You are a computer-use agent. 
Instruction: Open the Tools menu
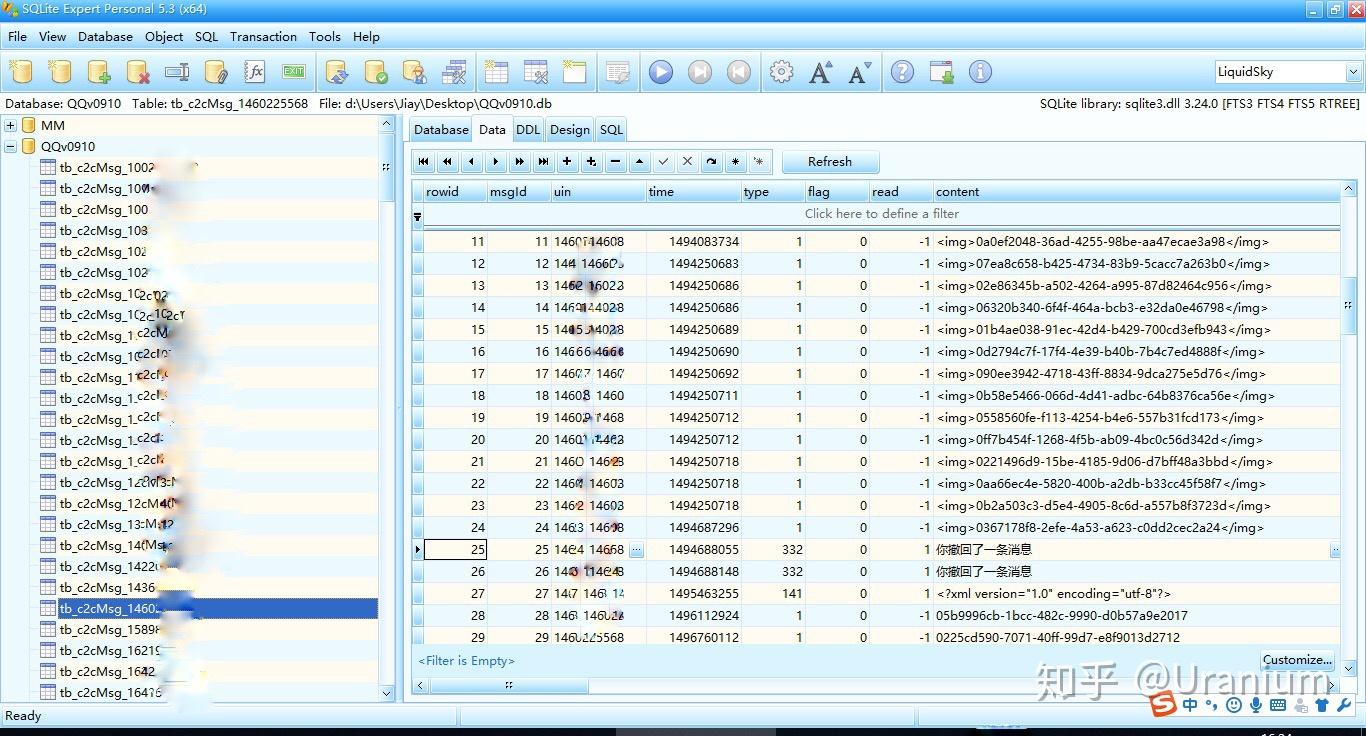(x=324, y=37)
